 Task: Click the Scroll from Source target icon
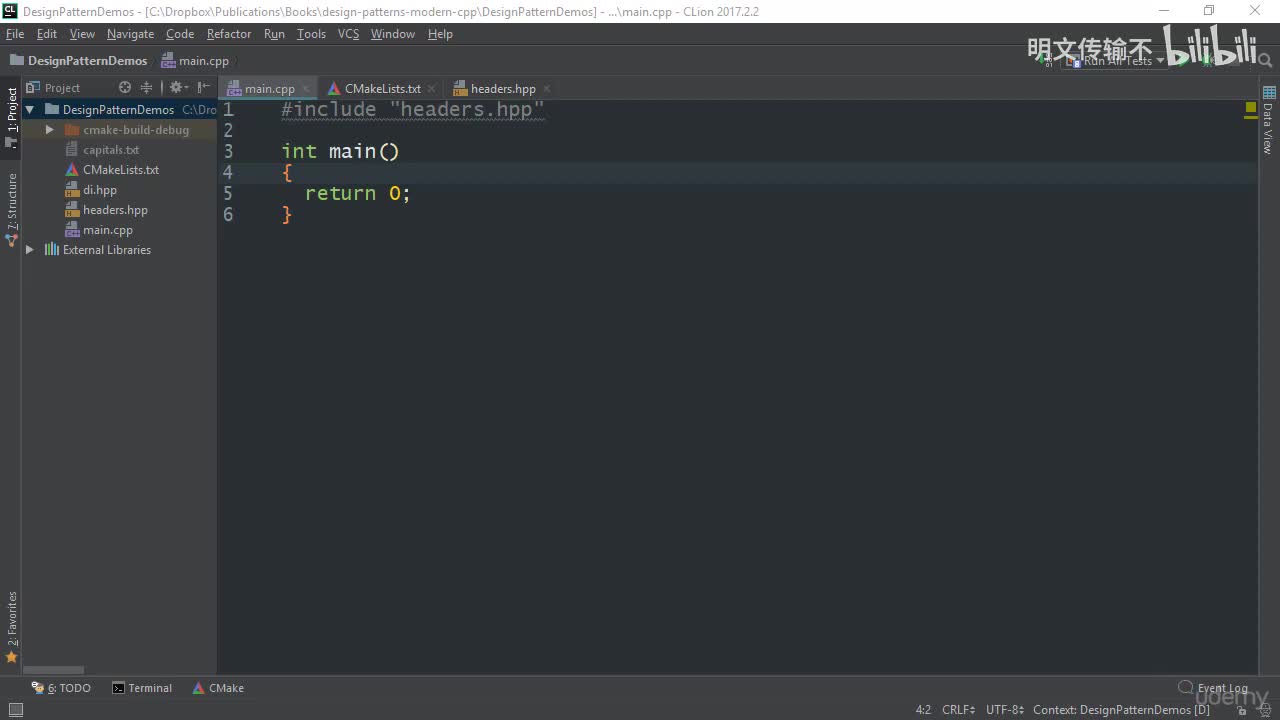coord(125,88)
